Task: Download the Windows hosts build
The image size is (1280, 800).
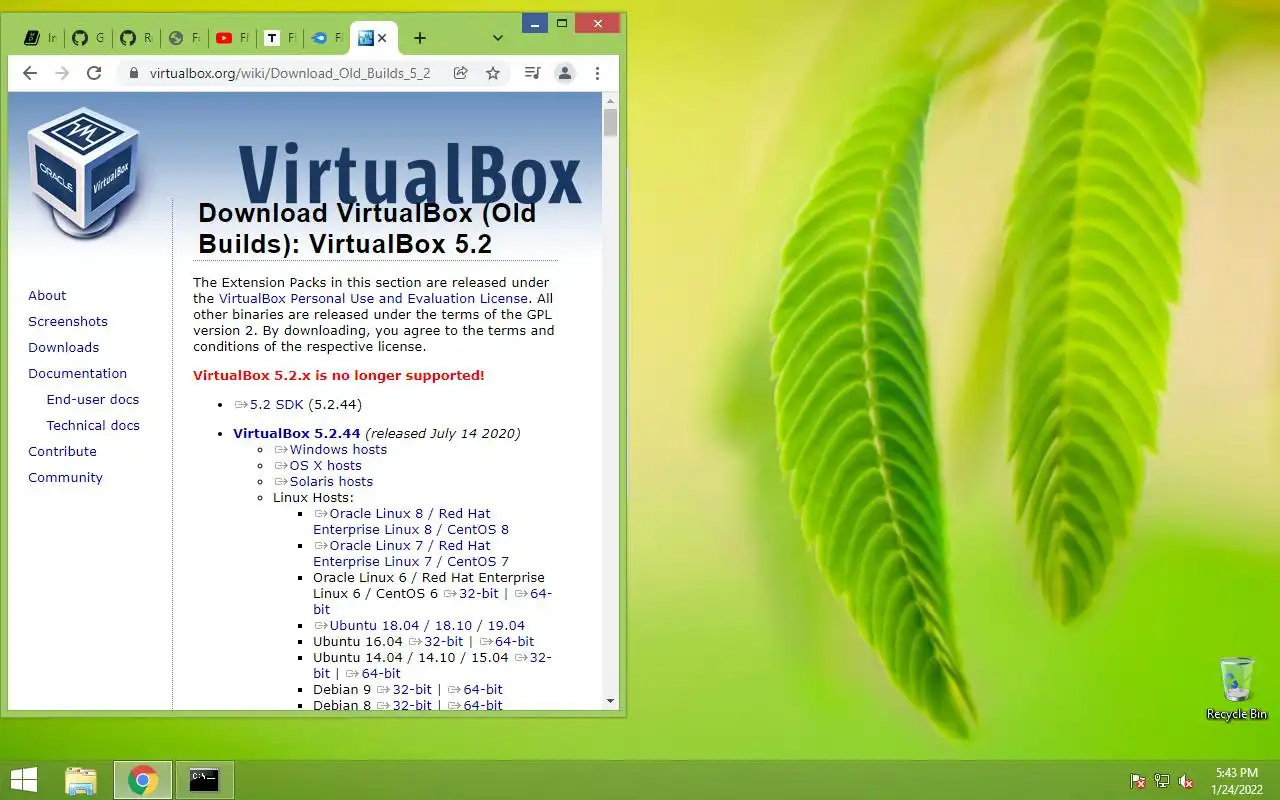Action: [331, 450]
